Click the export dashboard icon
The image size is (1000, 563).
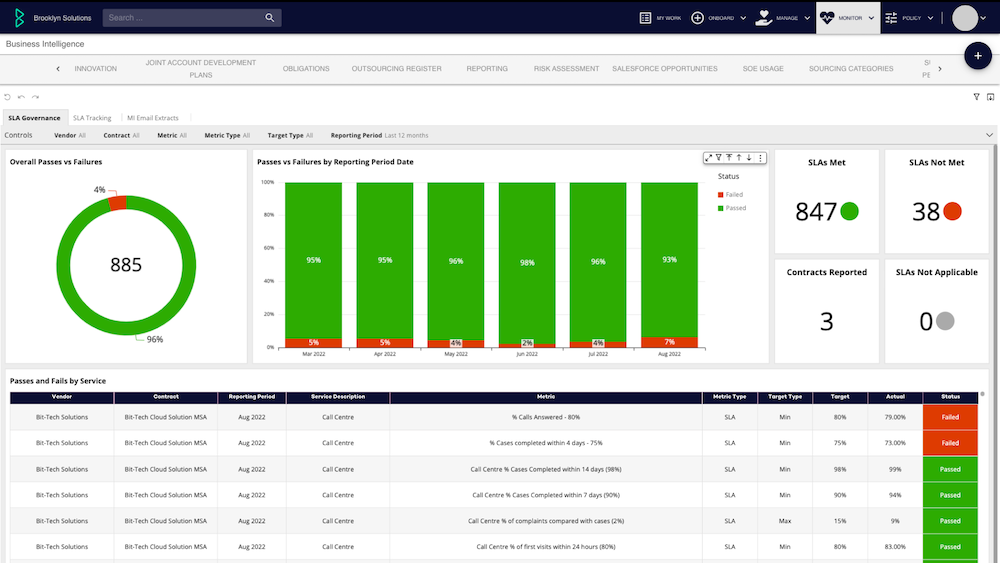click(x=990, y=97)
